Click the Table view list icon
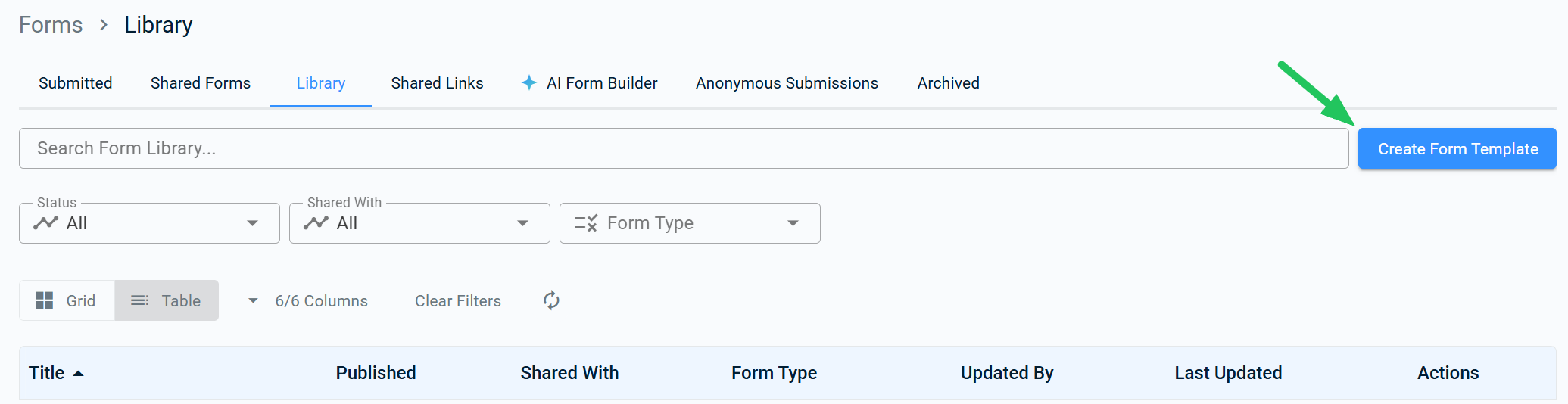 [x=140, y=300]
